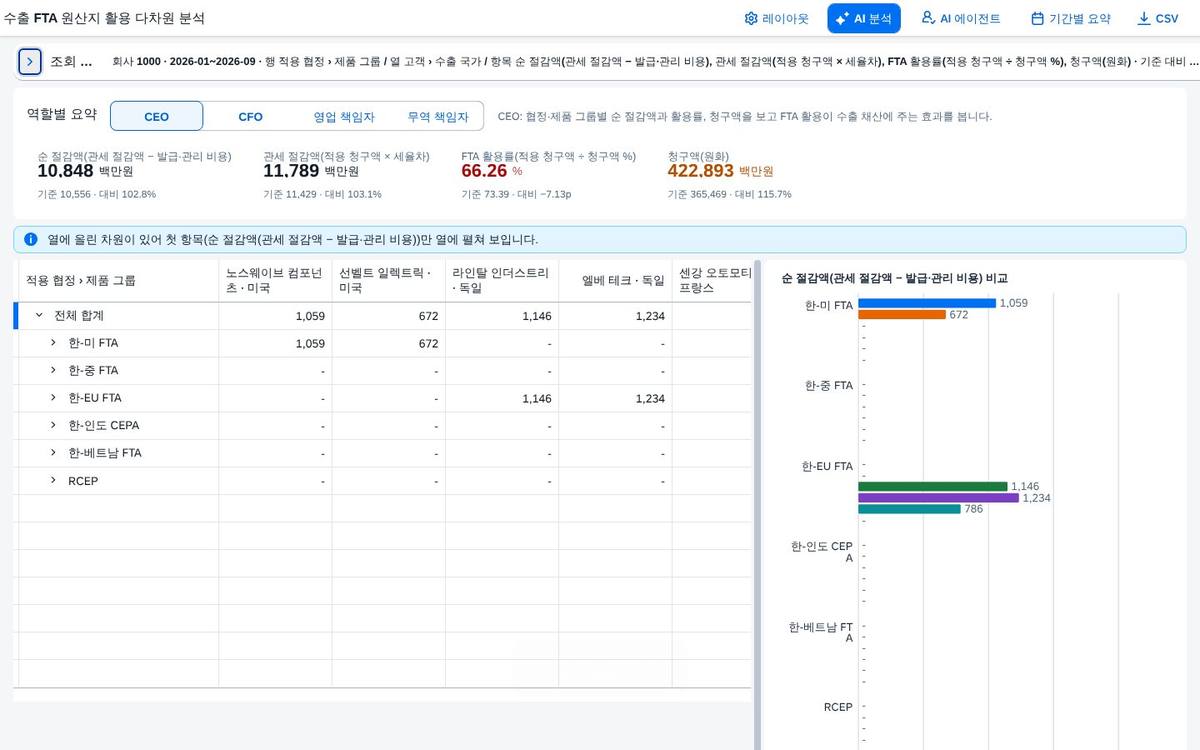
Task: Click the 1,146 cell in the 한-EU FTA row
Action: [x=501, y=398]
